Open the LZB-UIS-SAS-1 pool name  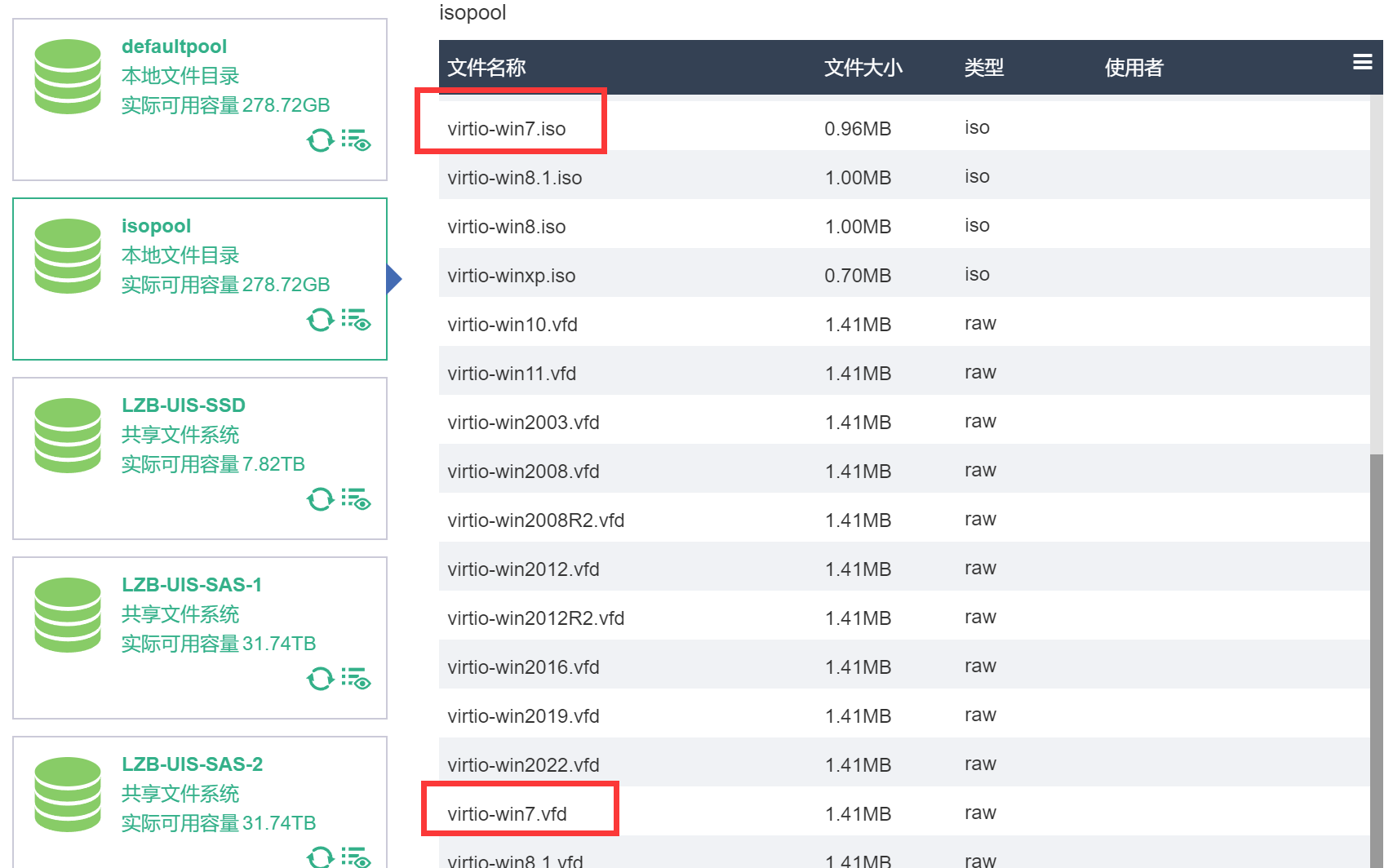point(192,585)
